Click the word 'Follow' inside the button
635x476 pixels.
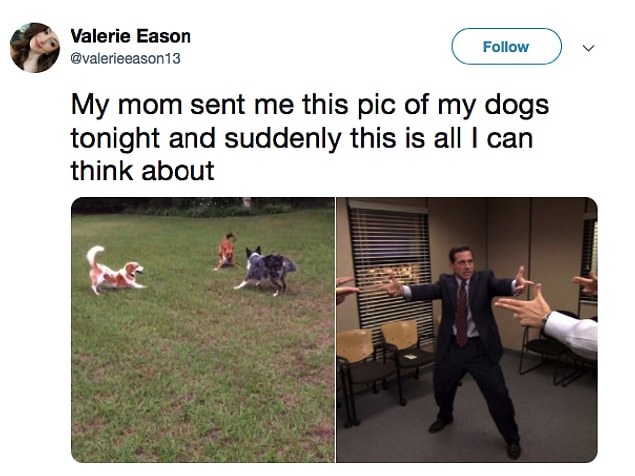(506, 47)
